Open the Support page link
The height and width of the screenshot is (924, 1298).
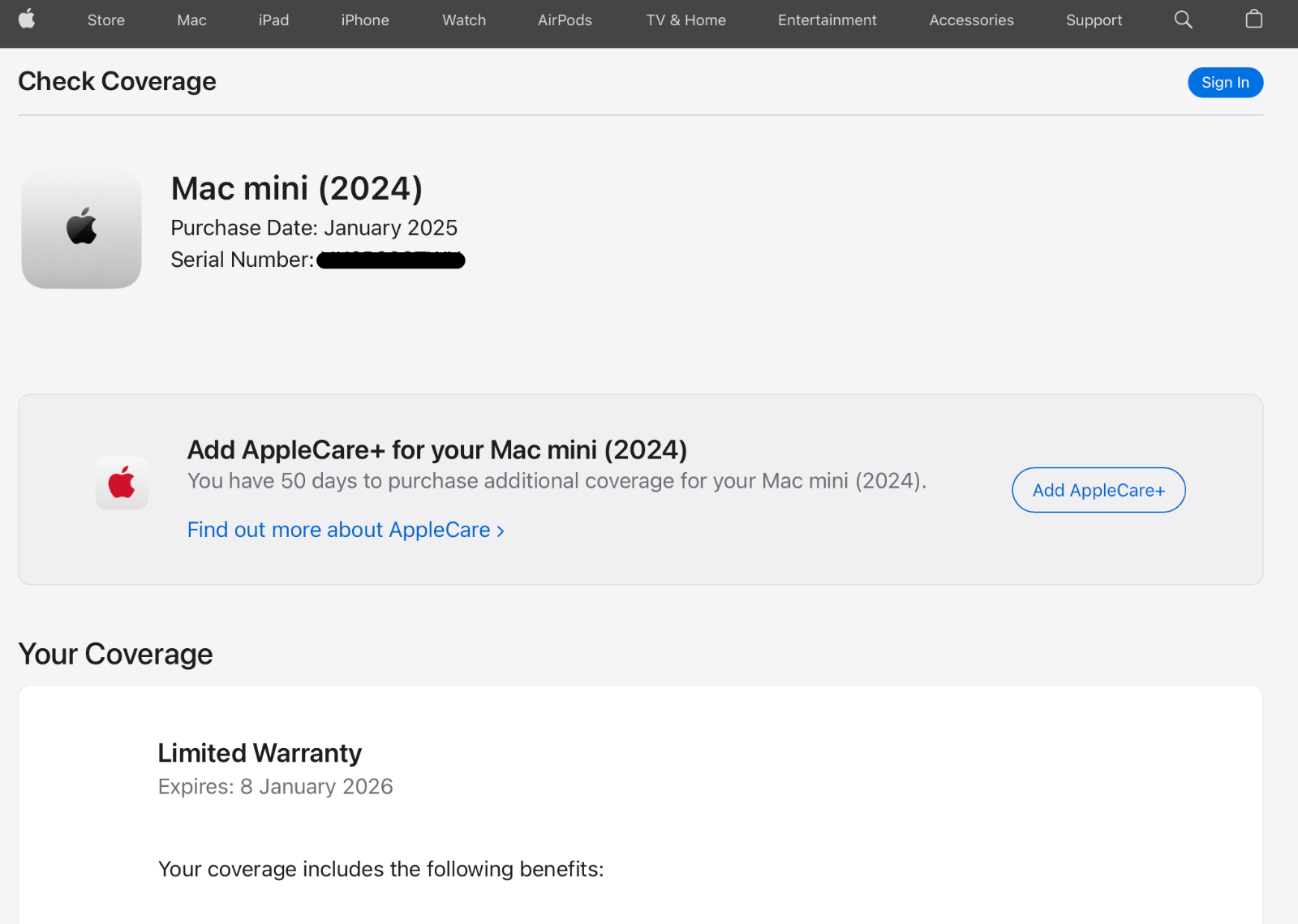tap(1094, 20)
